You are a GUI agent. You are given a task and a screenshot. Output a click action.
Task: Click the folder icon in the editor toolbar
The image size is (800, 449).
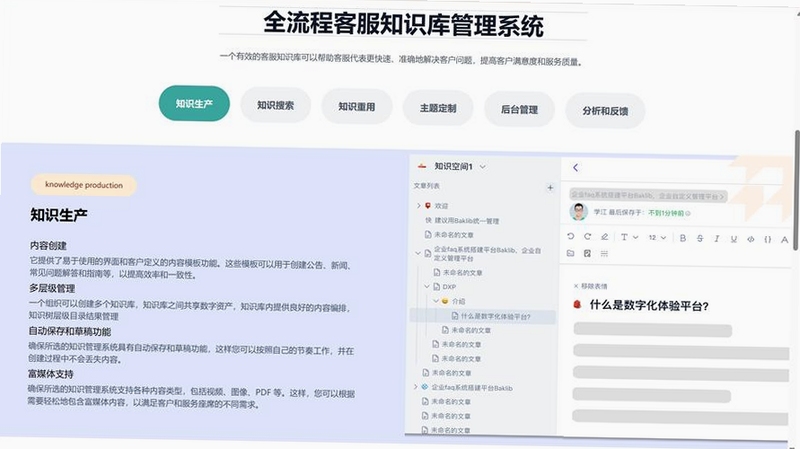(x=570, y=253)
